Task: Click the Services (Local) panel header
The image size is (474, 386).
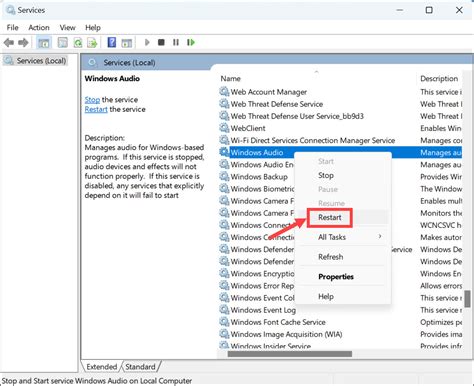Action: click(129, 63)
